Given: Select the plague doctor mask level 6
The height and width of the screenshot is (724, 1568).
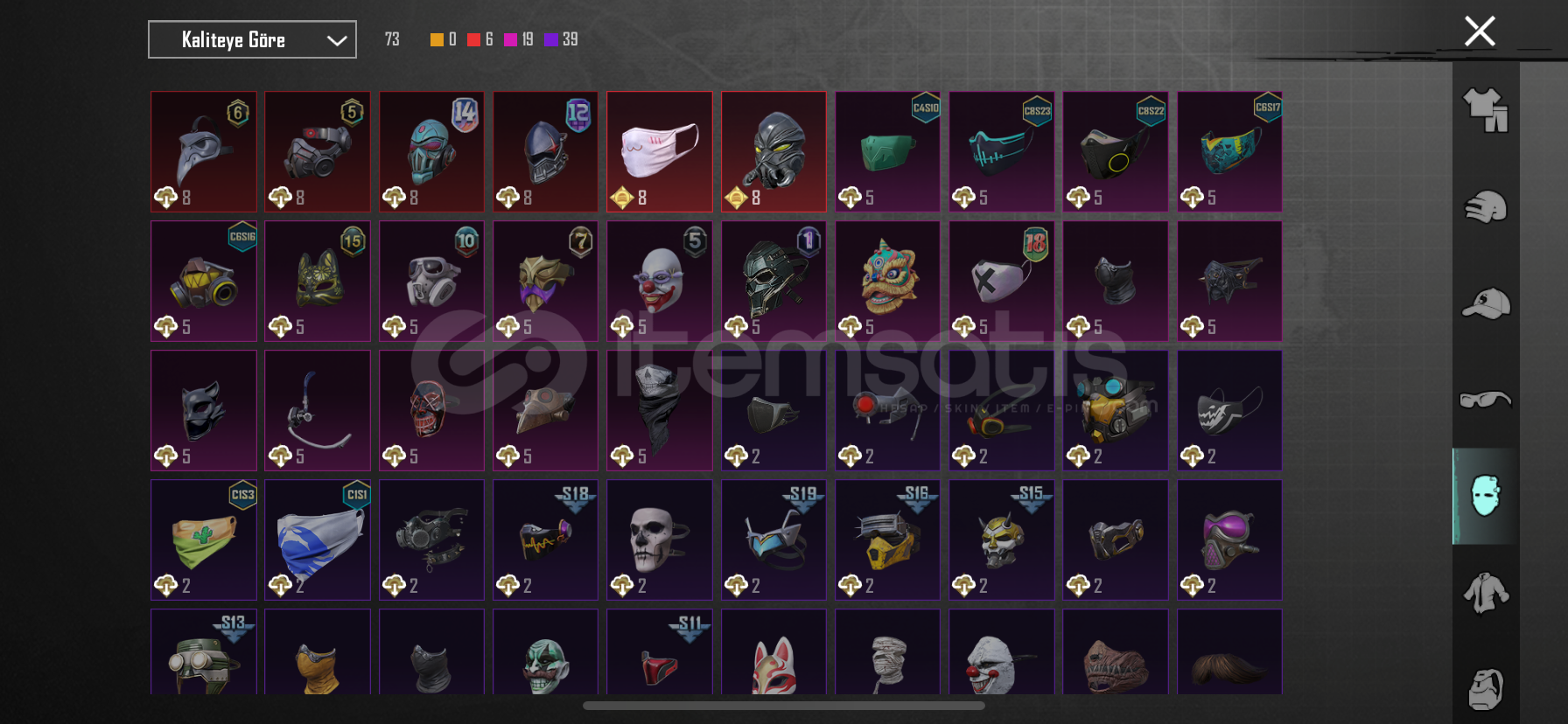Looking at the screenshot, I should coord(204,151).
